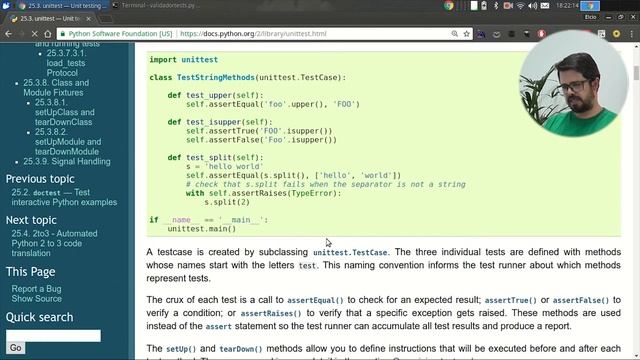Open the mail notification tray icon
The height and width of the screenshot is (360, 640).
(x=545, y=6)
